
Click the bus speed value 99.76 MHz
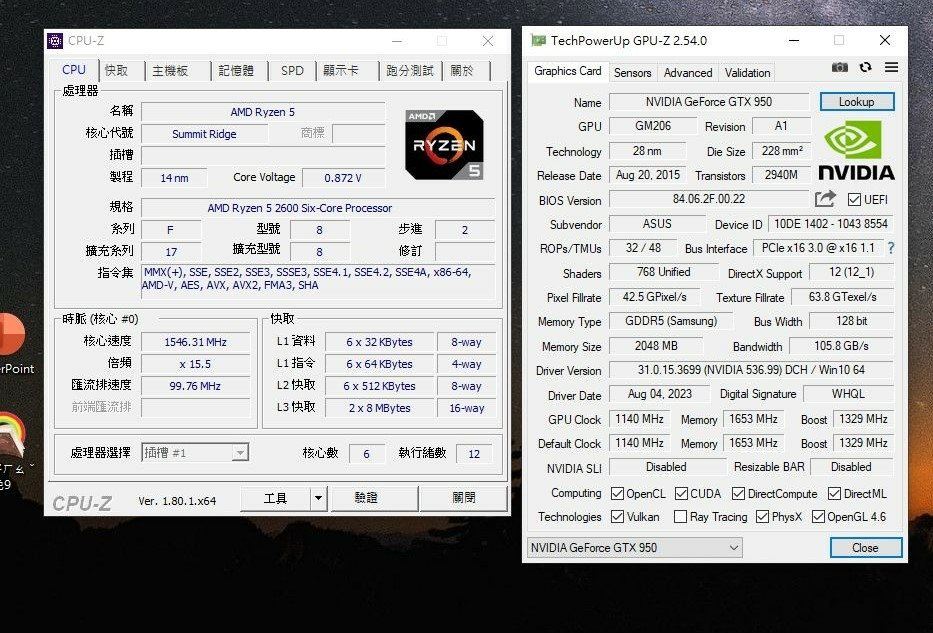tap(196, 386)
